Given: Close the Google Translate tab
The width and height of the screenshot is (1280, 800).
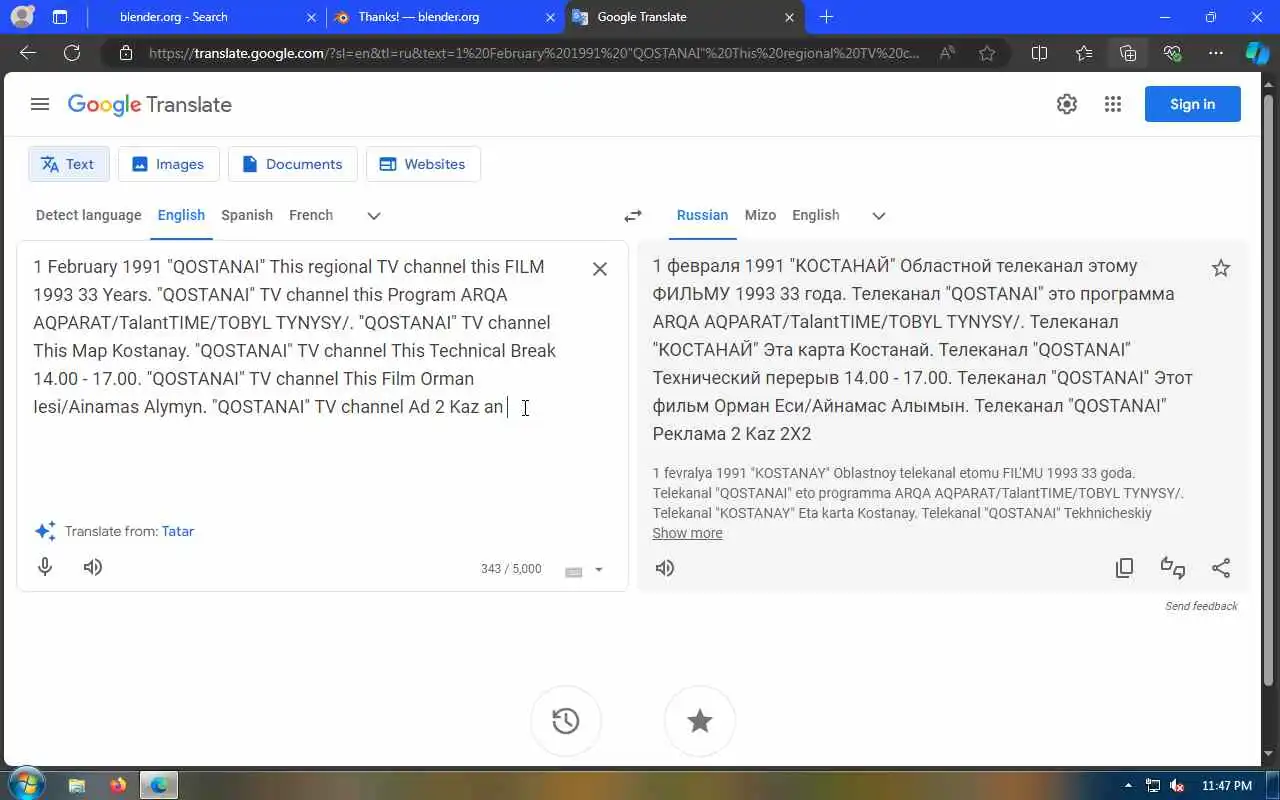Looking at the screenshot, I should tap(790, 17).
